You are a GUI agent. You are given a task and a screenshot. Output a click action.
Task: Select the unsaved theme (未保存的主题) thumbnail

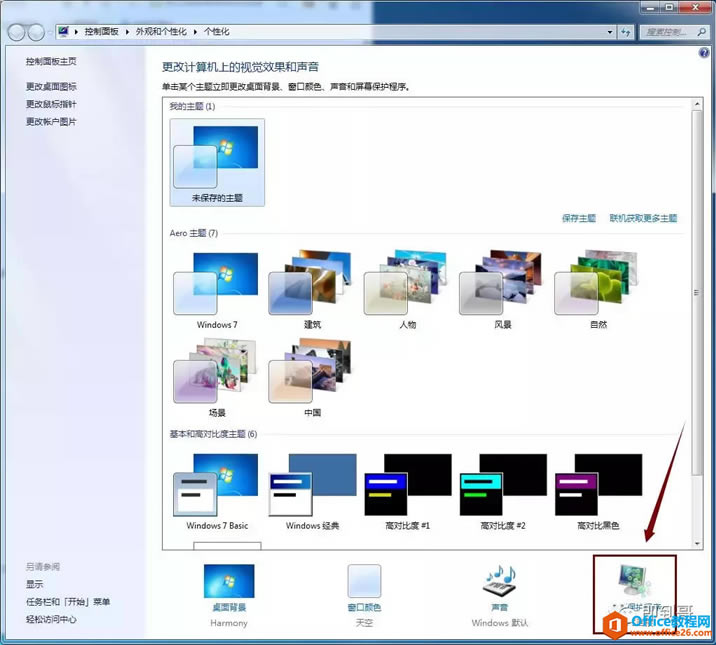click(x=217, y=162)
